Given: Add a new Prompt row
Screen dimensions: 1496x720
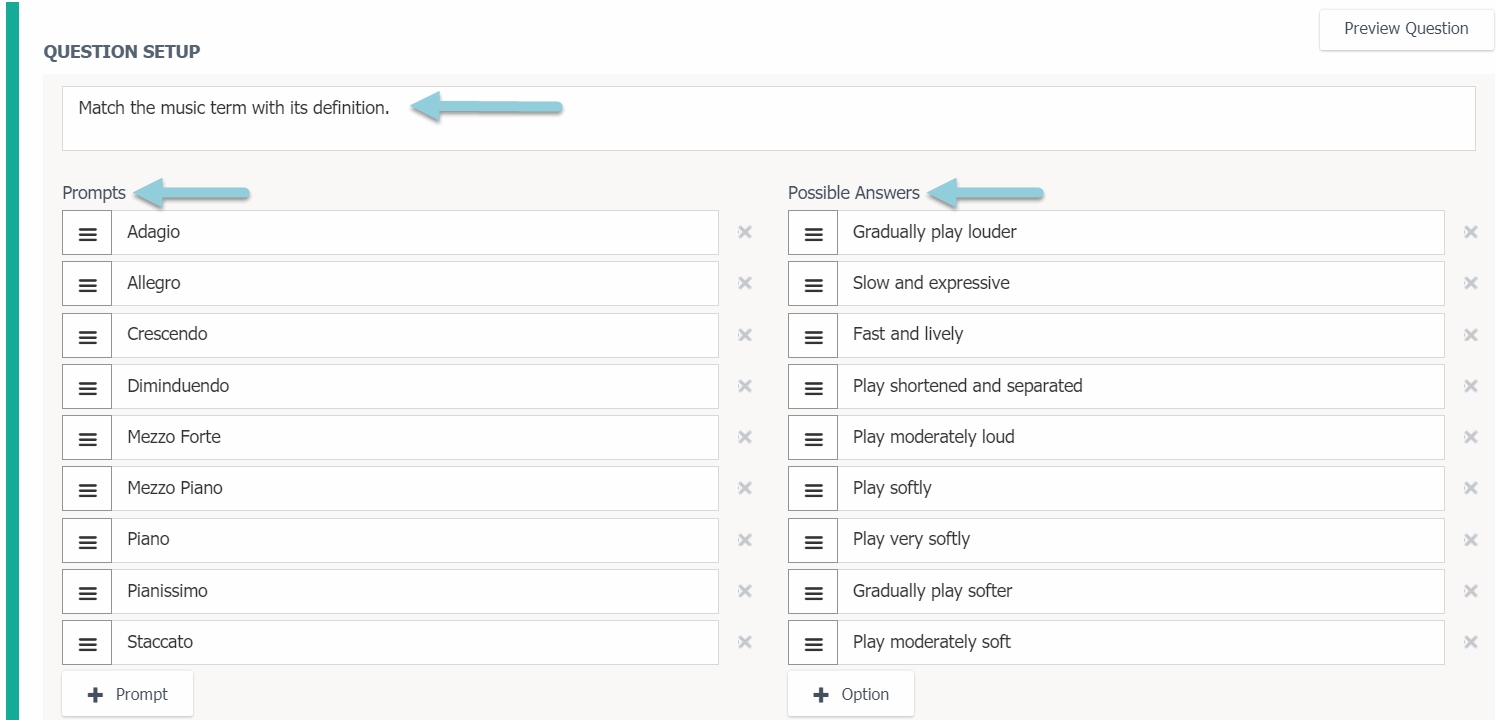Looking at the screenshot, I should [x=127, y=694].
